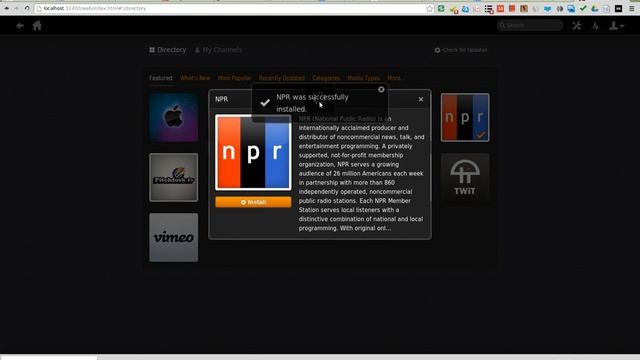Open the installed NPR channel tile
The height and width of the screenshot is (360, 640).
pos(465,118)
